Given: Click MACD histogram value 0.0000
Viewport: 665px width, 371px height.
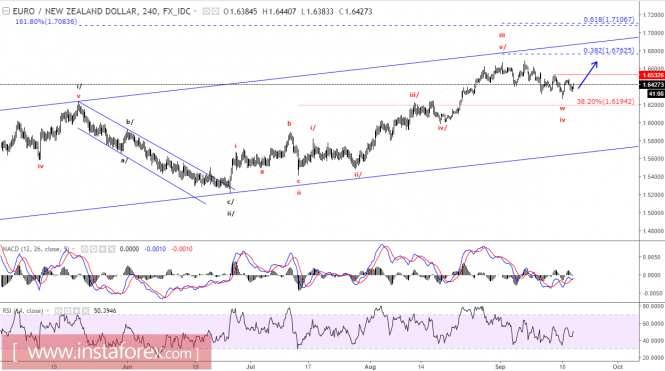Looking at the screenshot, I should point(129,249).
